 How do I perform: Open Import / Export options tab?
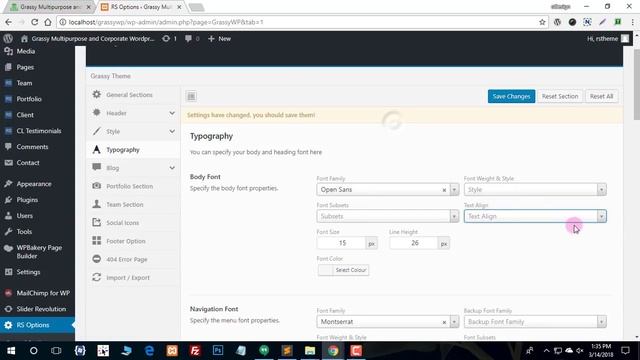tap(133, 278)
